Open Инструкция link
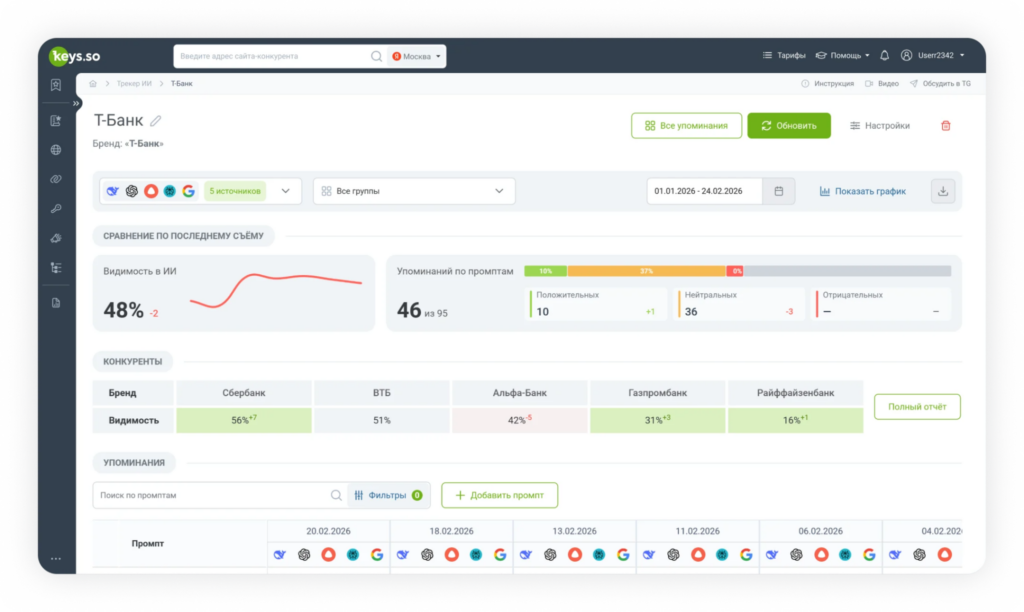This screenshot has width=1024, height=612. [x=827, y=84]
